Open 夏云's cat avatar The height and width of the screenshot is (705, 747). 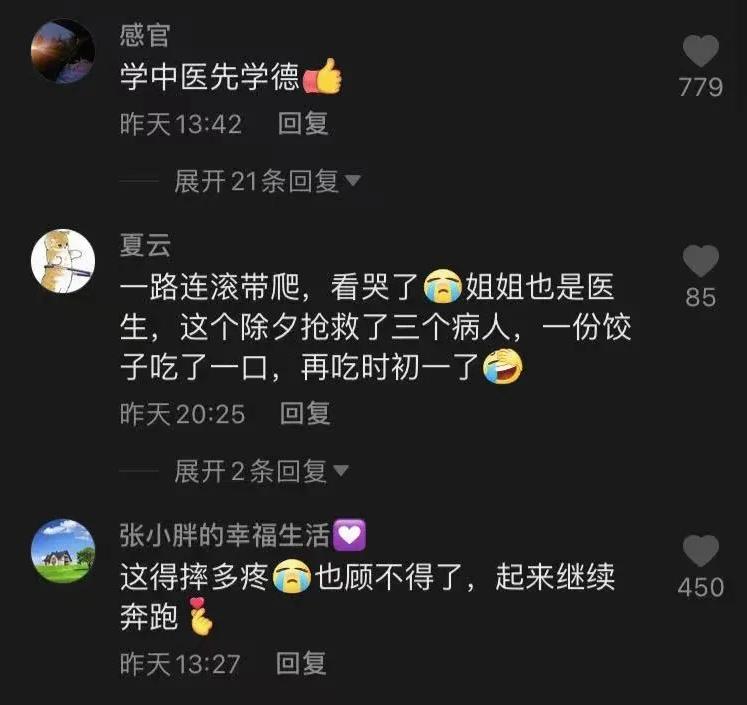(x=63, y=261)
